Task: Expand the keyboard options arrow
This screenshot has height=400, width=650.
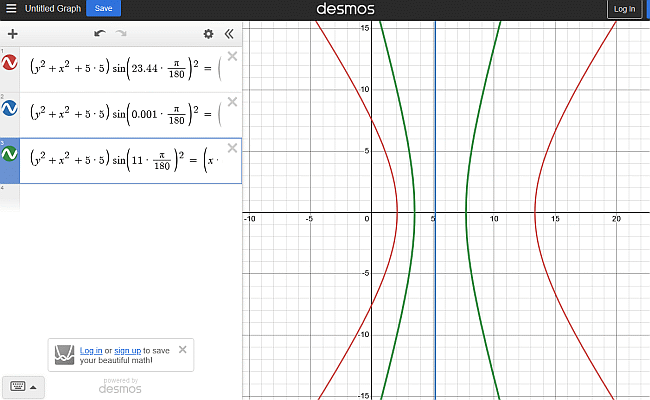Action: coord(33,386)
